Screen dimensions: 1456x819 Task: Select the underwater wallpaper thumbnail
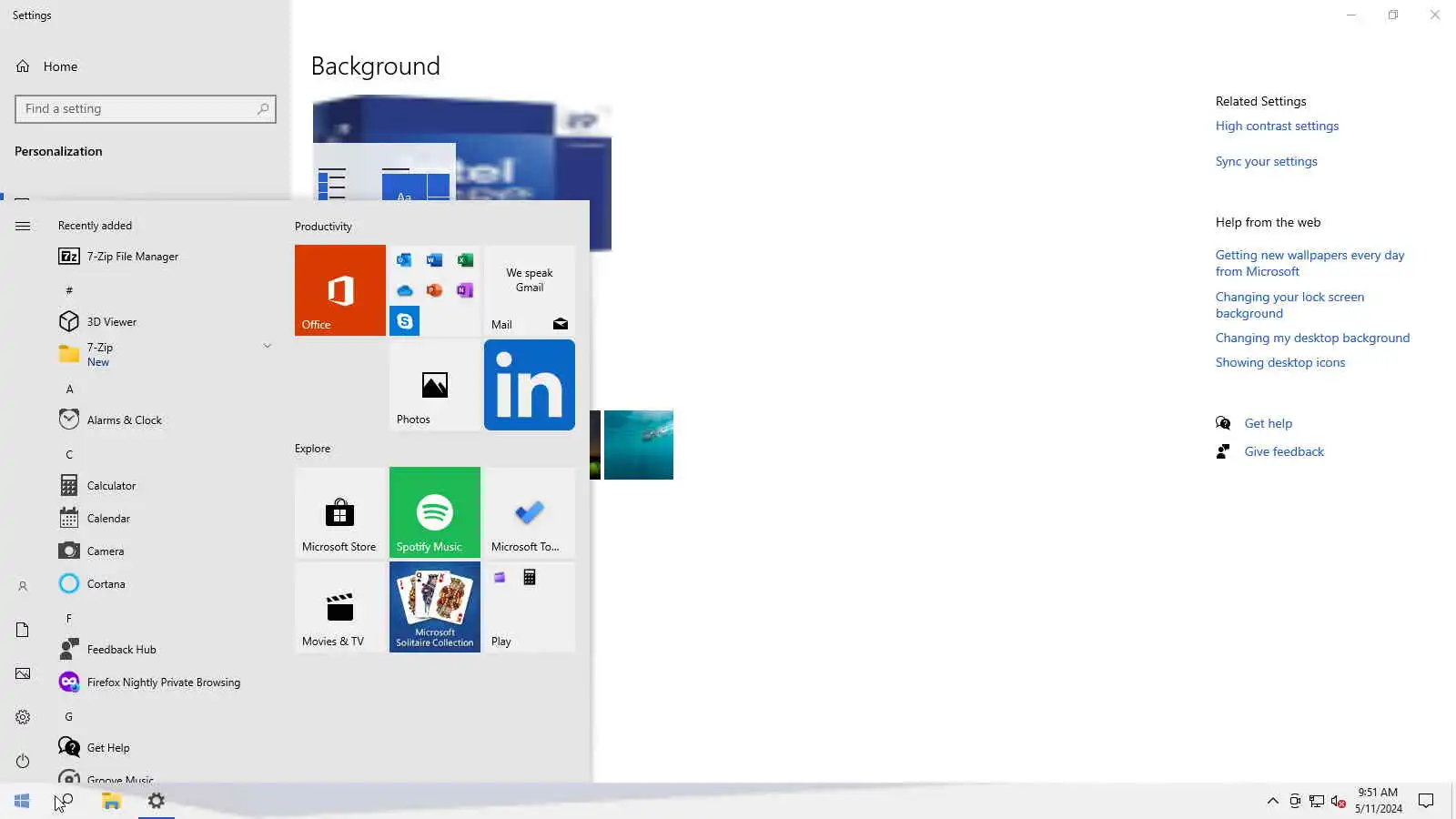pyautogui.click(x=638, y=445)
